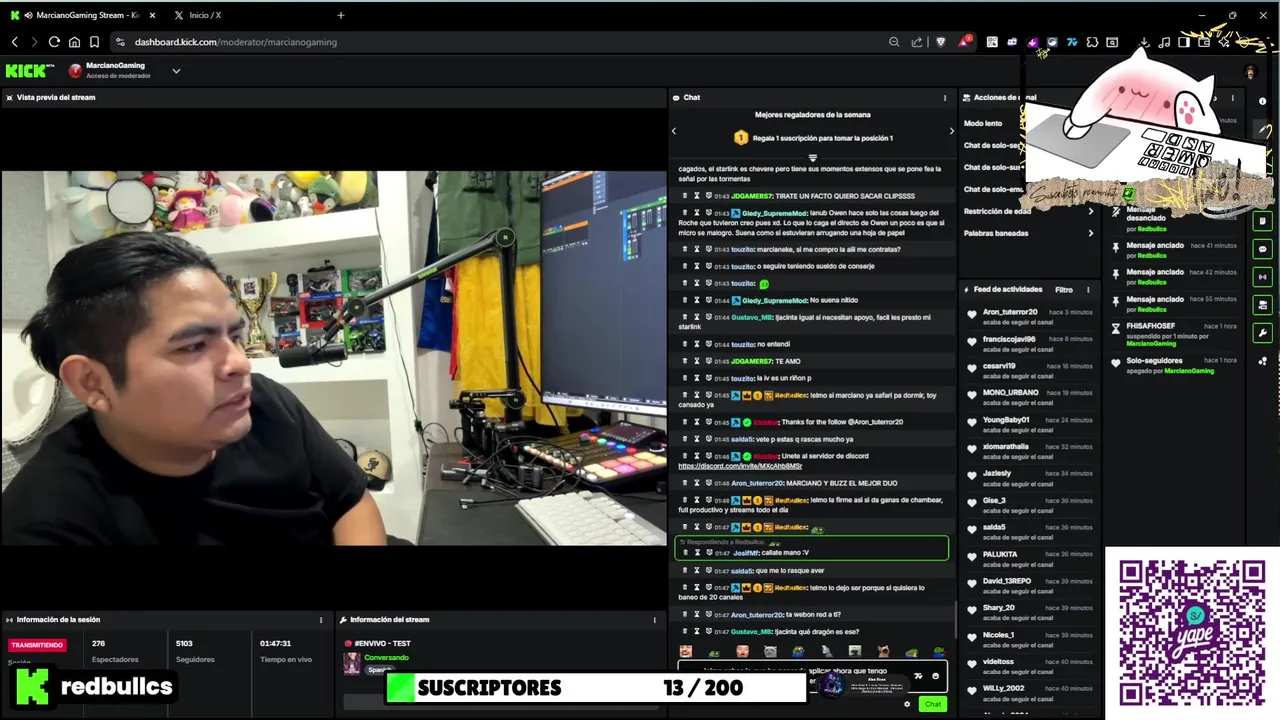
Task: Click the Conversando category label
Action: pos(386,657)
